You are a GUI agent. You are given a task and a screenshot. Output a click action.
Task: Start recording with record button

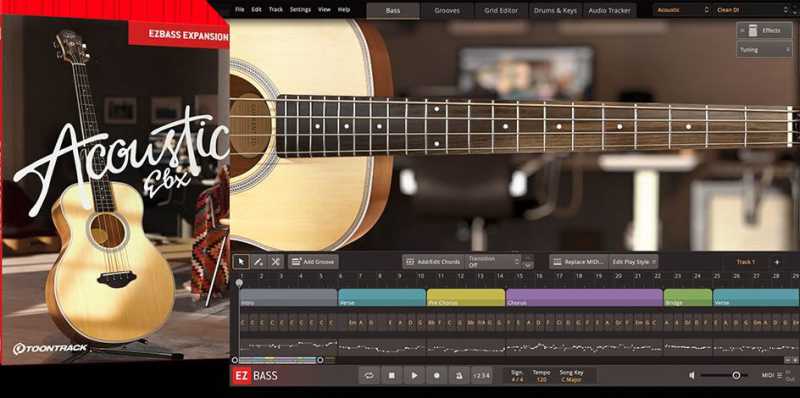coord(436,376)
